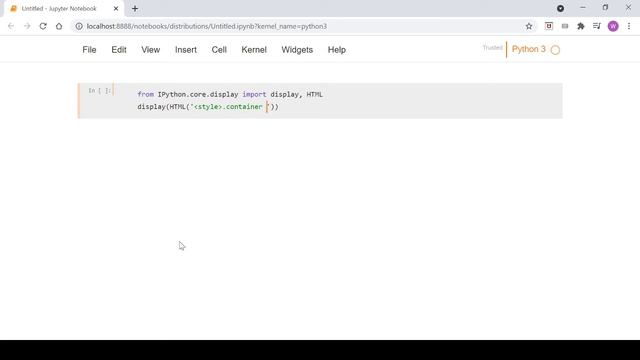Click the In [ ] cell prompt
Image resolution: width=640 pixels, height=360 pixels.
click(x=100, y=91)
